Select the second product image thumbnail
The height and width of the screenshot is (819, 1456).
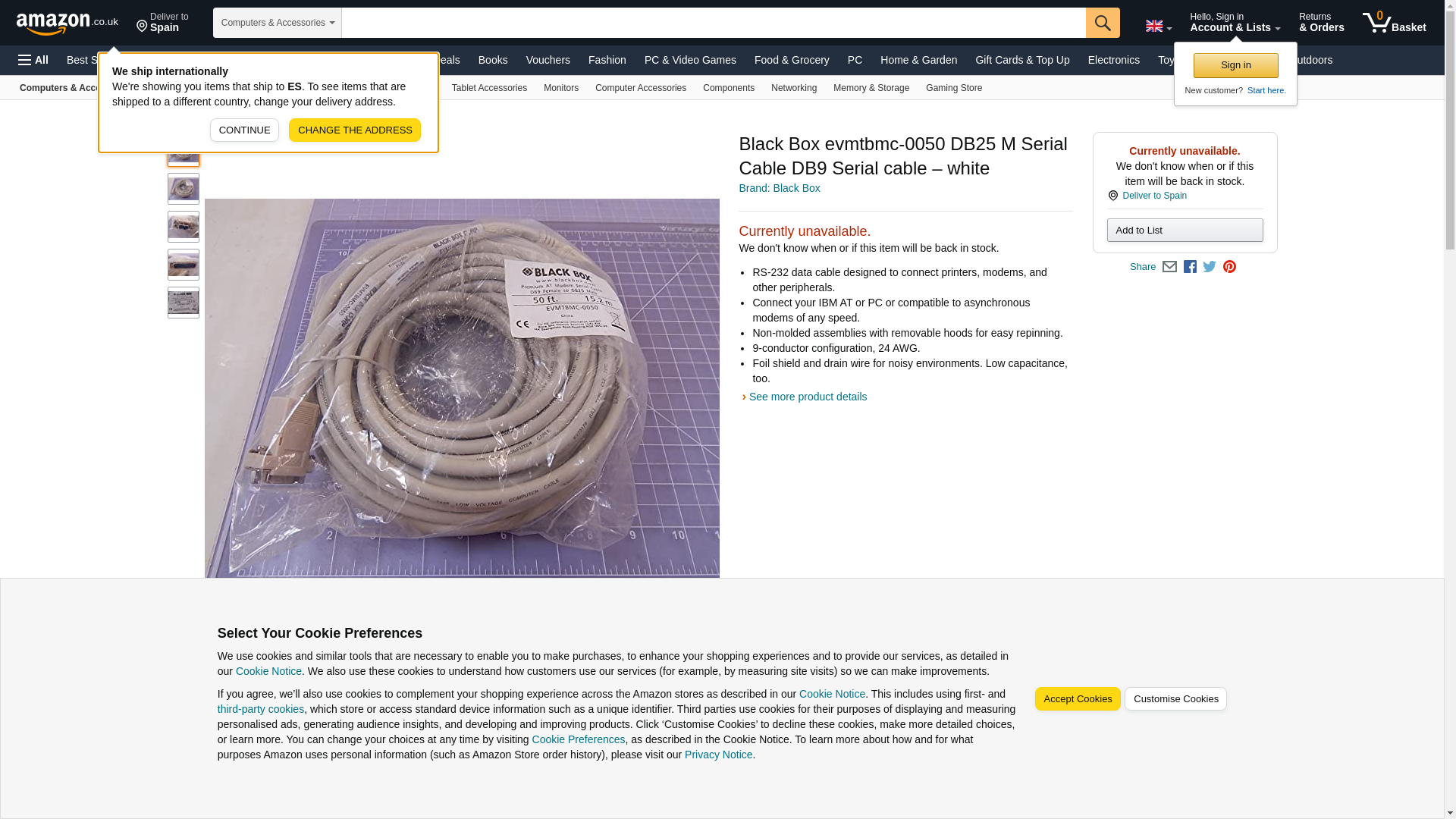point(184,189)
